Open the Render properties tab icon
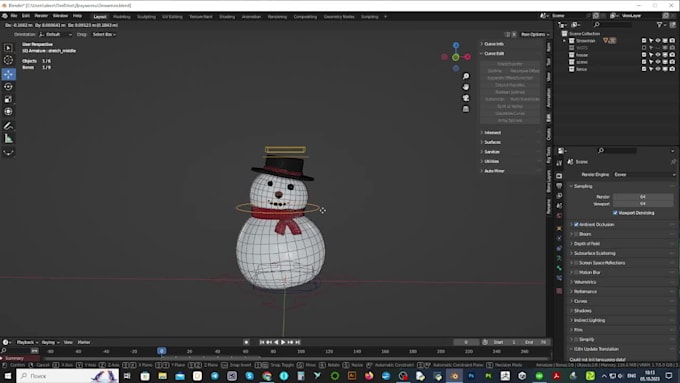The height and width of the screenshot is (383, 680). tap(559, 176)
